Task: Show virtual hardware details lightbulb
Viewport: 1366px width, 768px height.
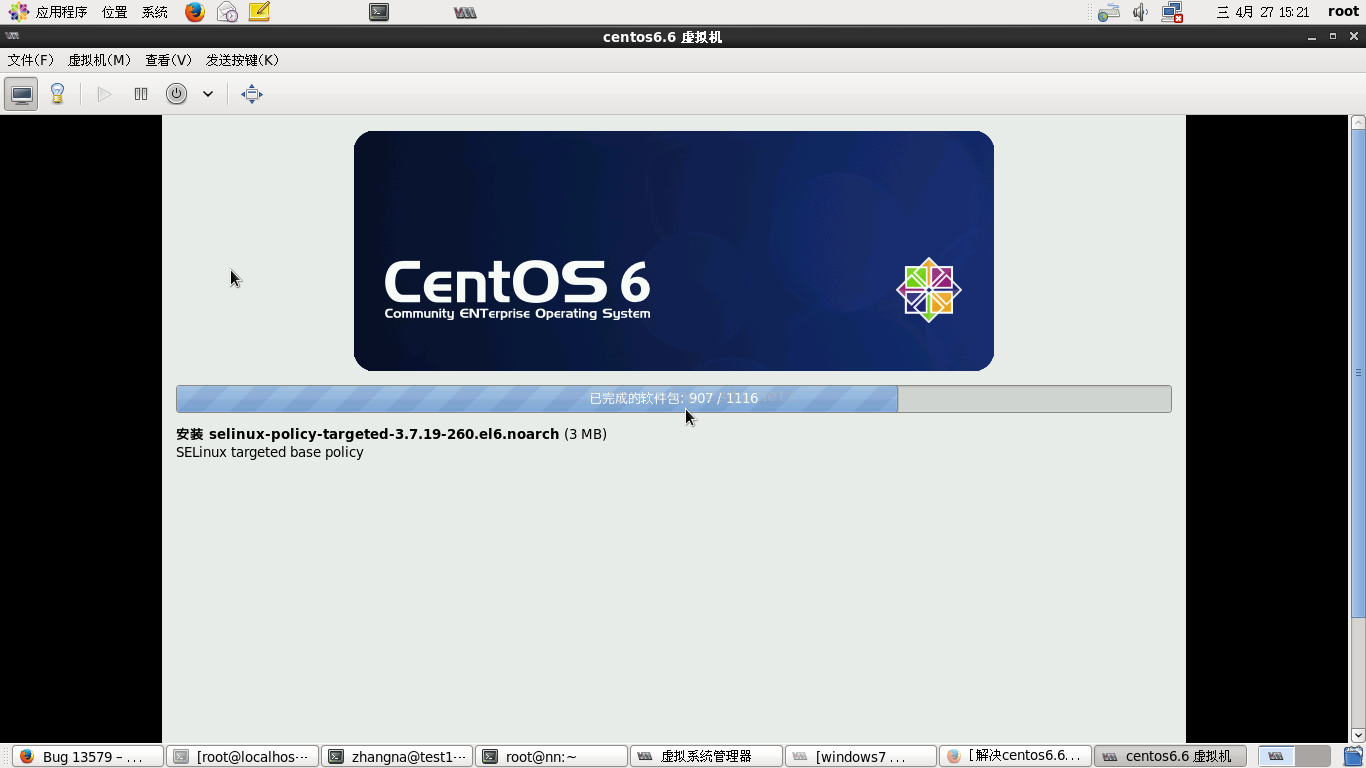Action: point(57,94)
